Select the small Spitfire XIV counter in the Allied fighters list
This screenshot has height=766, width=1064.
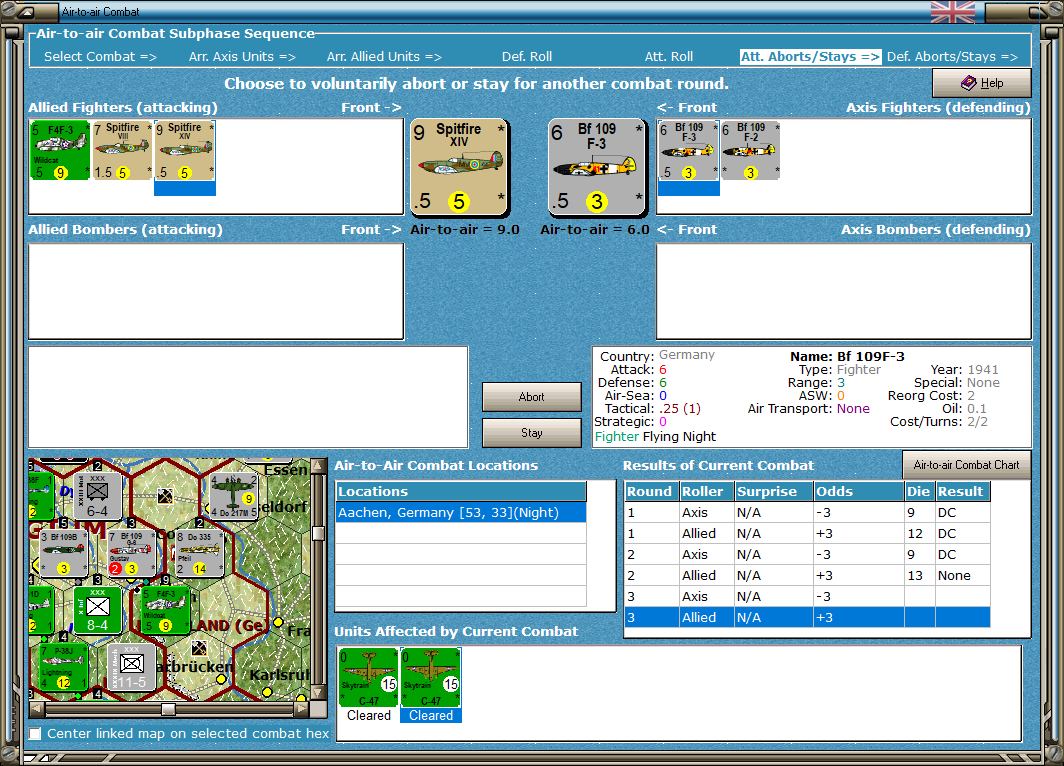click(185, 151)
